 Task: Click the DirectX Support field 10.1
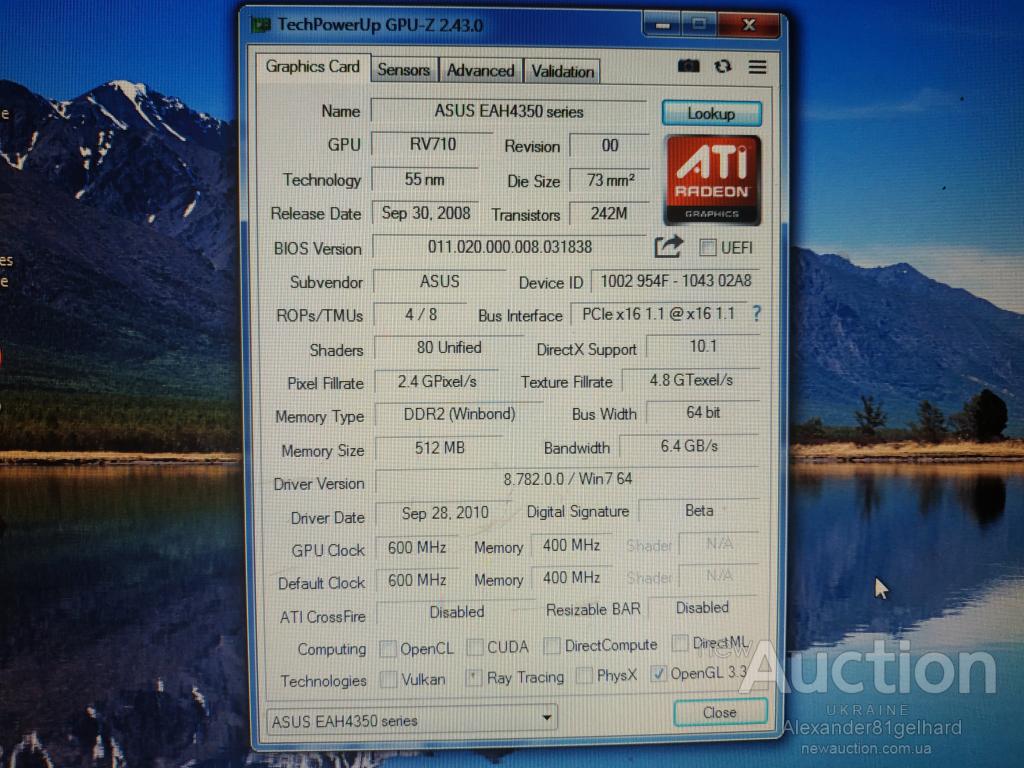(703, 346)
